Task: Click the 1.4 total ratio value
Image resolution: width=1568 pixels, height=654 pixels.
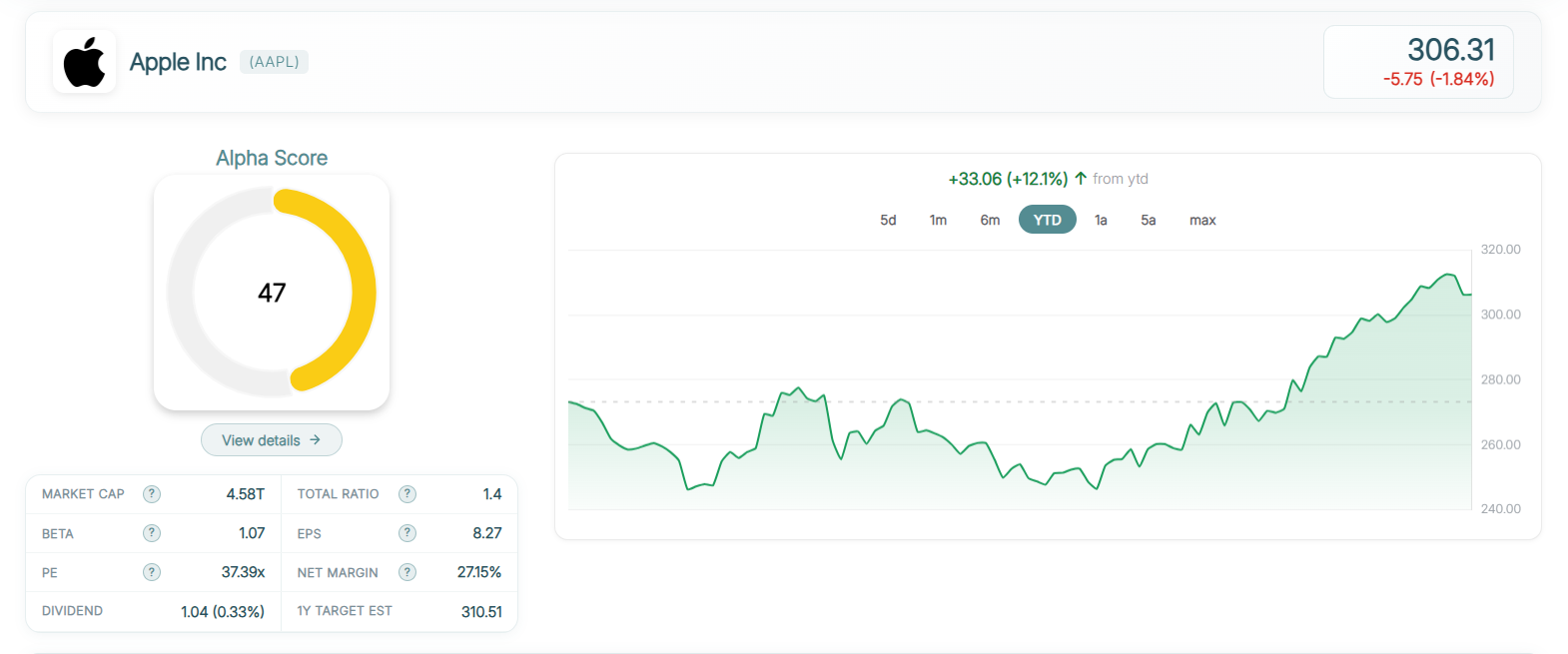Action: coord(492,494)
